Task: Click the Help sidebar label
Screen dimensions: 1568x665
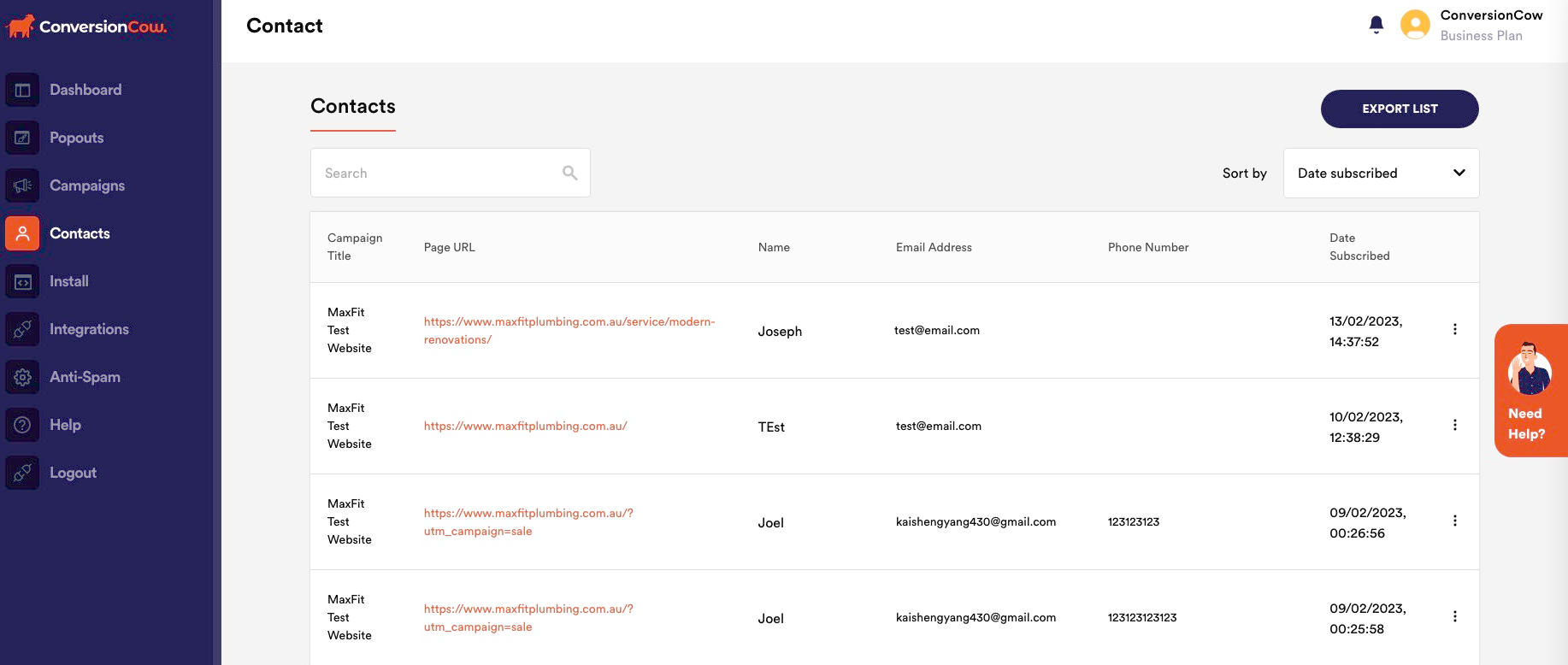Action: [x=65, y=425]
